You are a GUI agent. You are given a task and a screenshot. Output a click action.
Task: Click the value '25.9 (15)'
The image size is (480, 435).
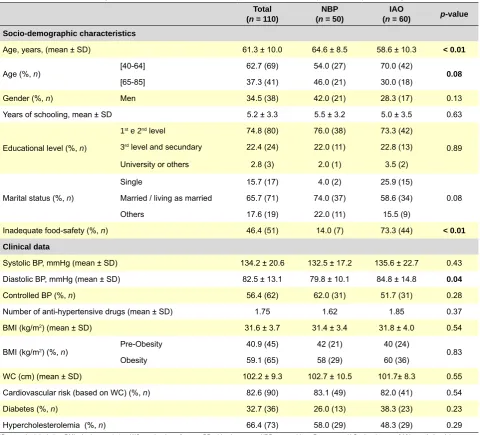(396, 182)
